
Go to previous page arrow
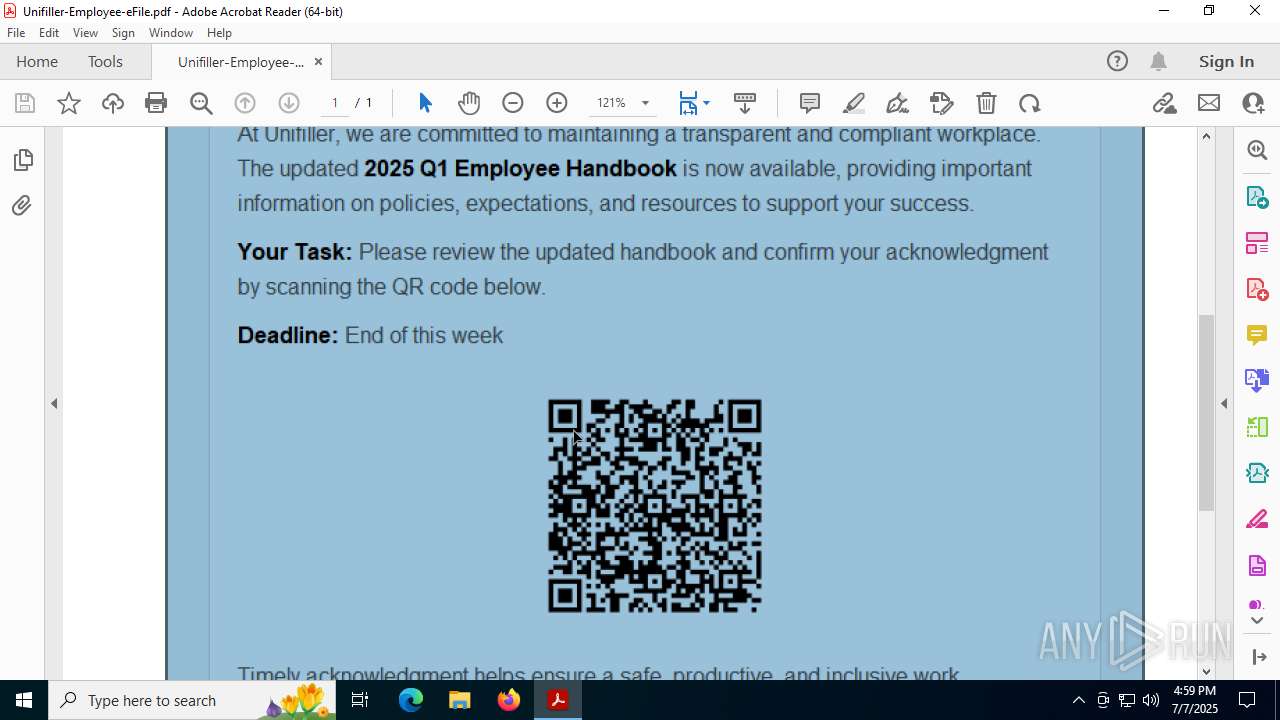pyautogui.click(x=245, y=103)
